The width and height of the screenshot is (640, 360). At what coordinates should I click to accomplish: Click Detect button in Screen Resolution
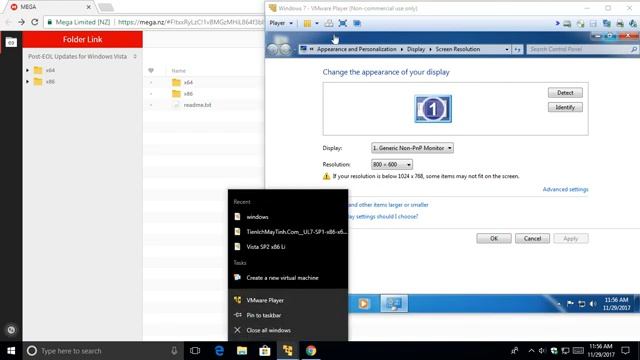(x=565, y=93)
